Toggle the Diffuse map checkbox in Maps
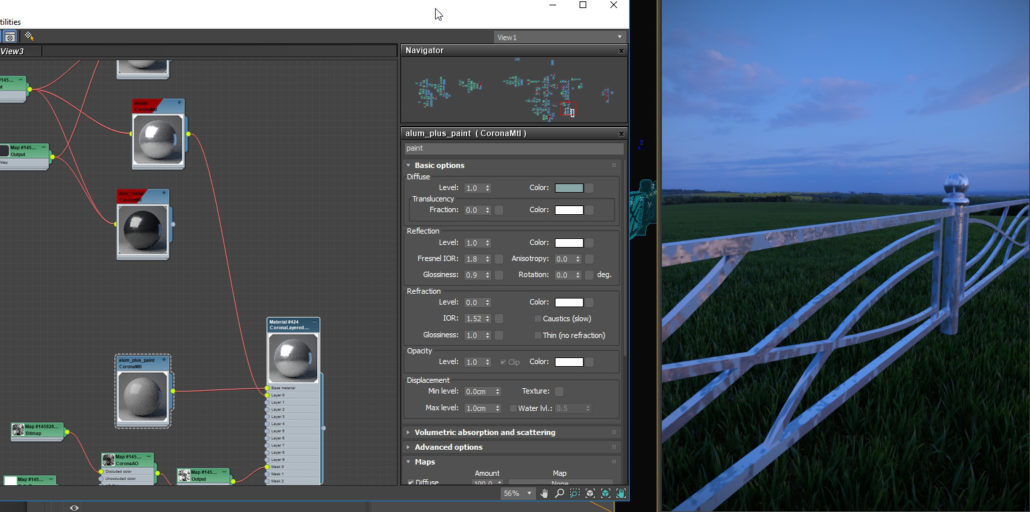Viewport: 1030px width, 512px height. [411, 482]
